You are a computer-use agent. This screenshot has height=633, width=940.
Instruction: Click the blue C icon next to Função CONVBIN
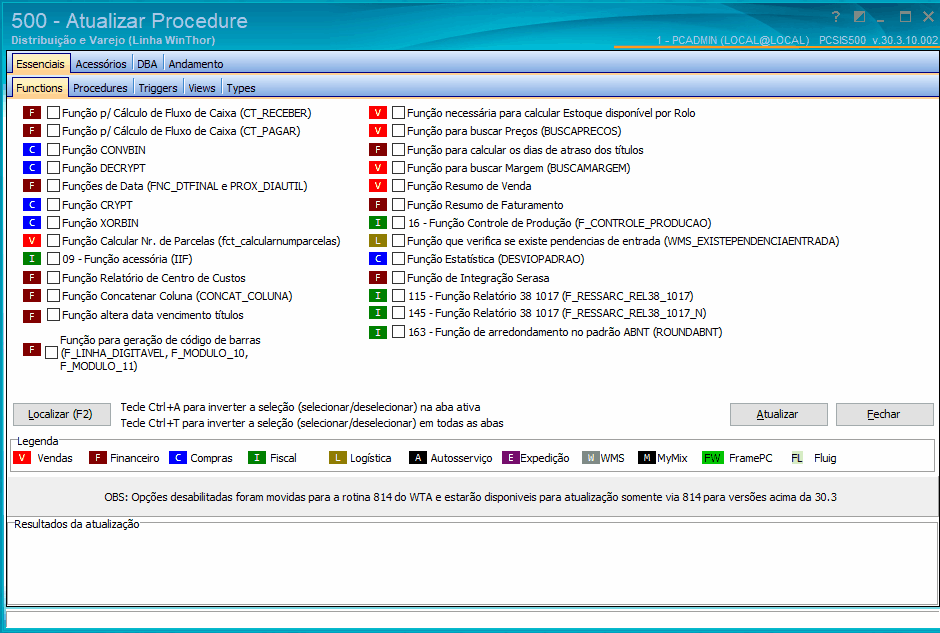pyautogui.click(x=32, y=150)
